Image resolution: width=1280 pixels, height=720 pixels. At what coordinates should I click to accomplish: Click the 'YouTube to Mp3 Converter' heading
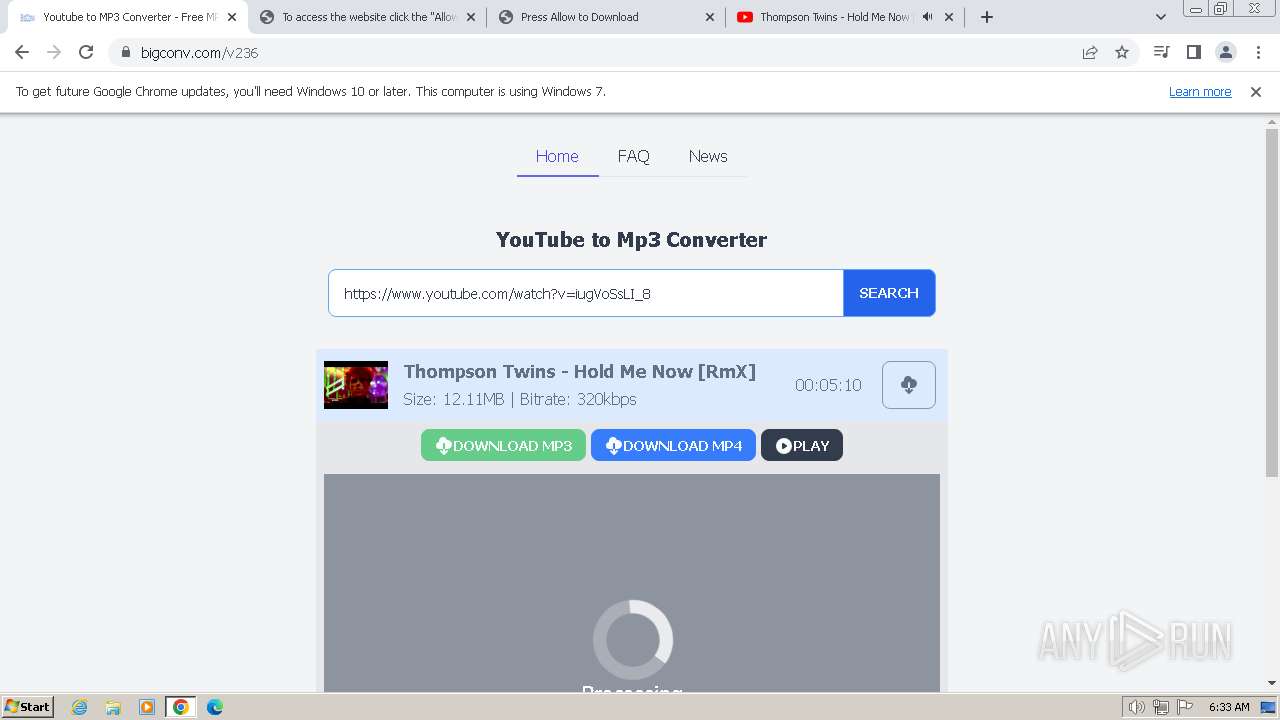[631, 240]
